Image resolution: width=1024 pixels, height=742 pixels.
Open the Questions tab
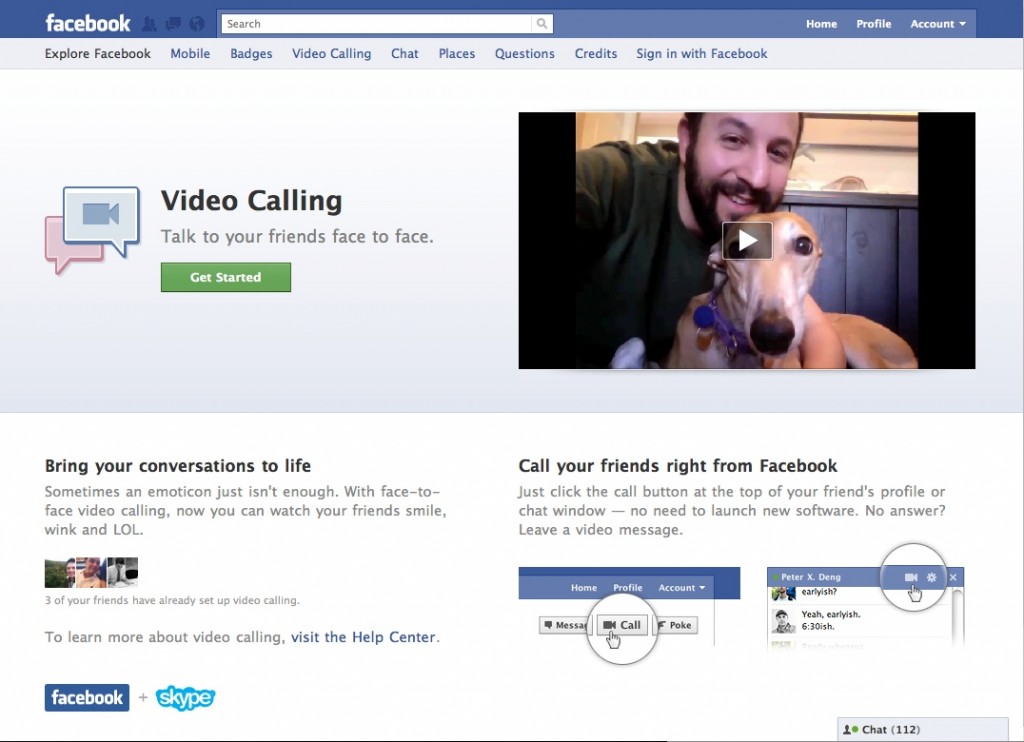pyautogui.click(x=524, y=54)
